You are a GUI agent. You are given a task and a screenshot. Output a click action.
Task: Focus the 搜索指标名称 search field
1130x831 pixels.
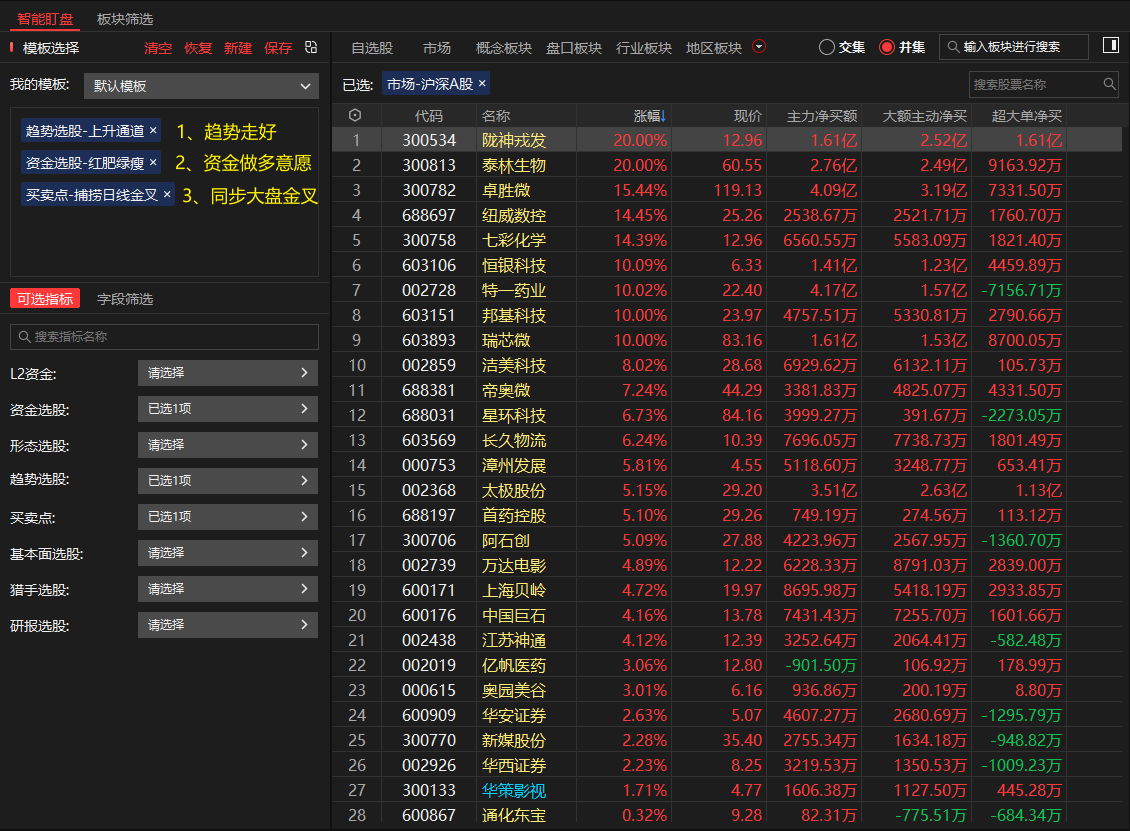[x=164, y=337]
